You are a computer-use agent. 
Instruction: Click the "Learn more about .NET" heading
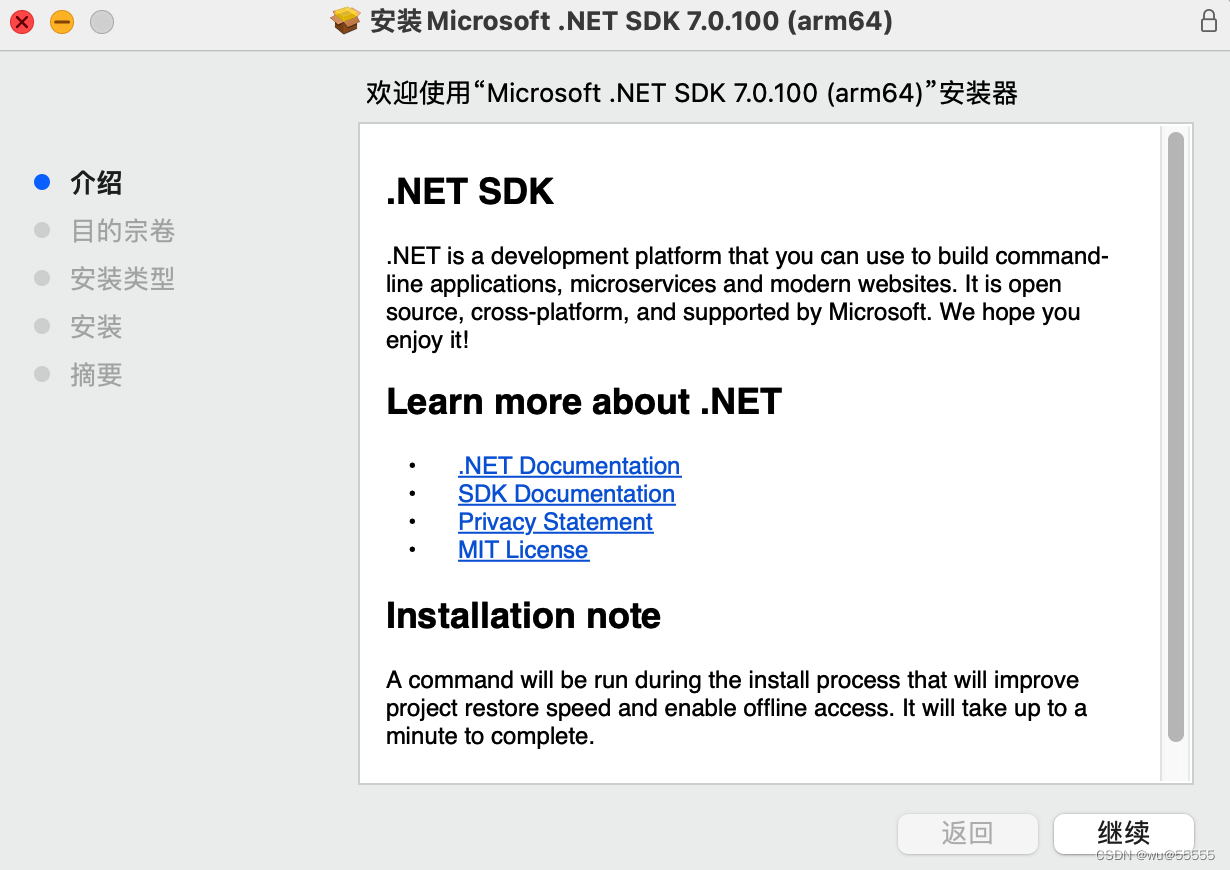click(584, 402)
